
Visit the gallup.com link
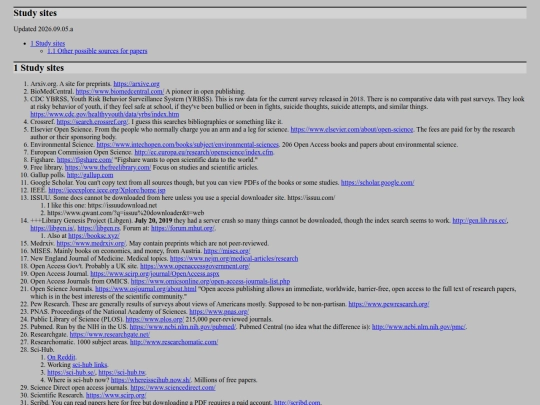pyautogui.click(x=90, y=175)
